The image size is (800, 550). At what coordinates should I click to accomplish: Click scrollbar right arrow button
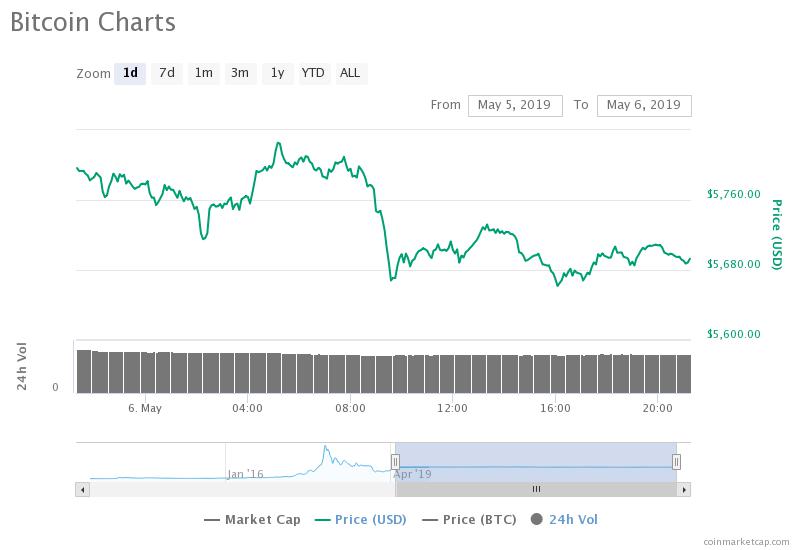684,489
